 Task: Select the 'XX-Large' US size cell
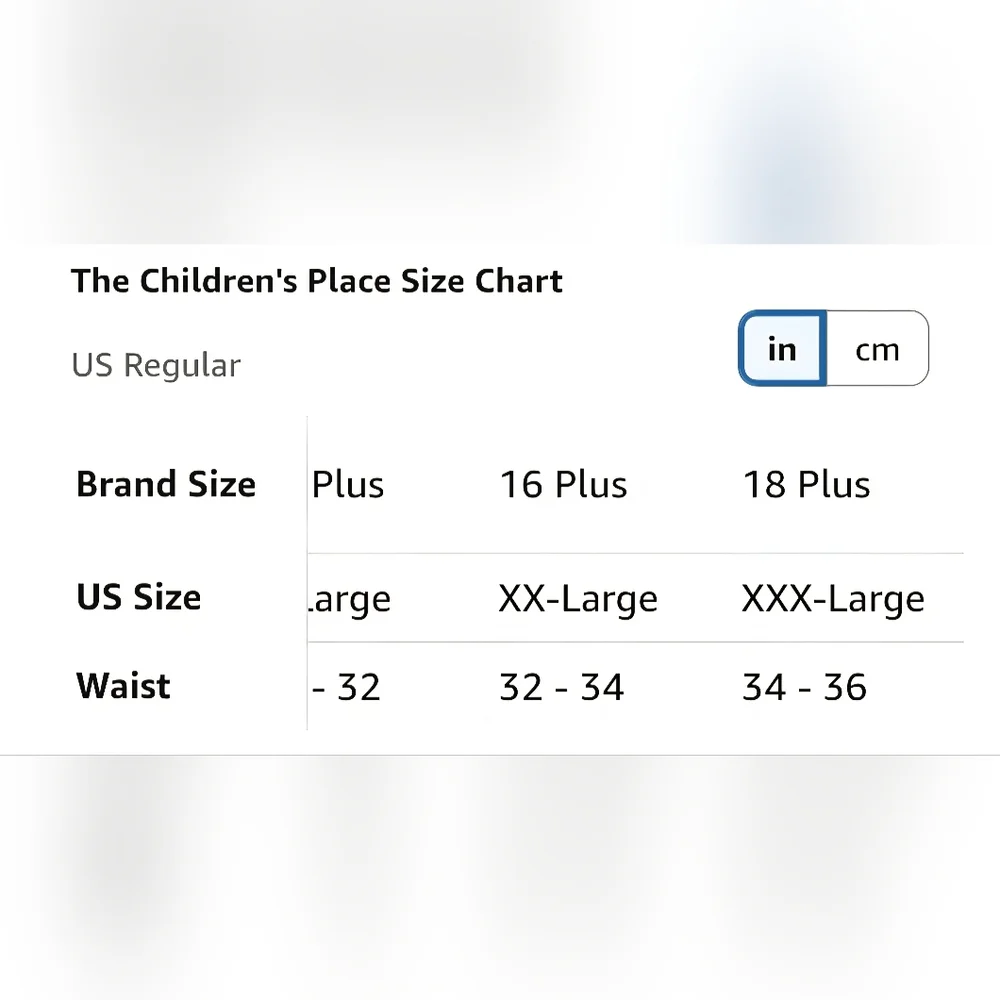pyautogui.click(x=578, y=598)
